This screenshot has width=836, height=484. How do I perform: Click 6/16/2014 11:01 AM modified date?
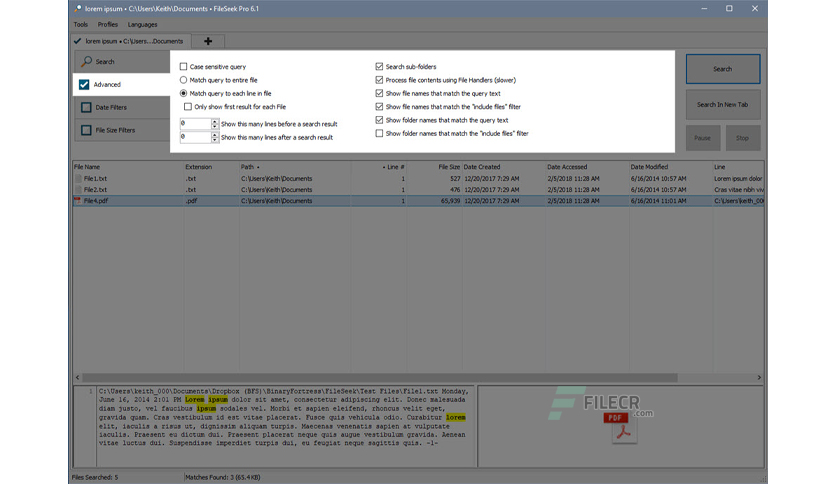pyautogui.click(x=658, y=201)
